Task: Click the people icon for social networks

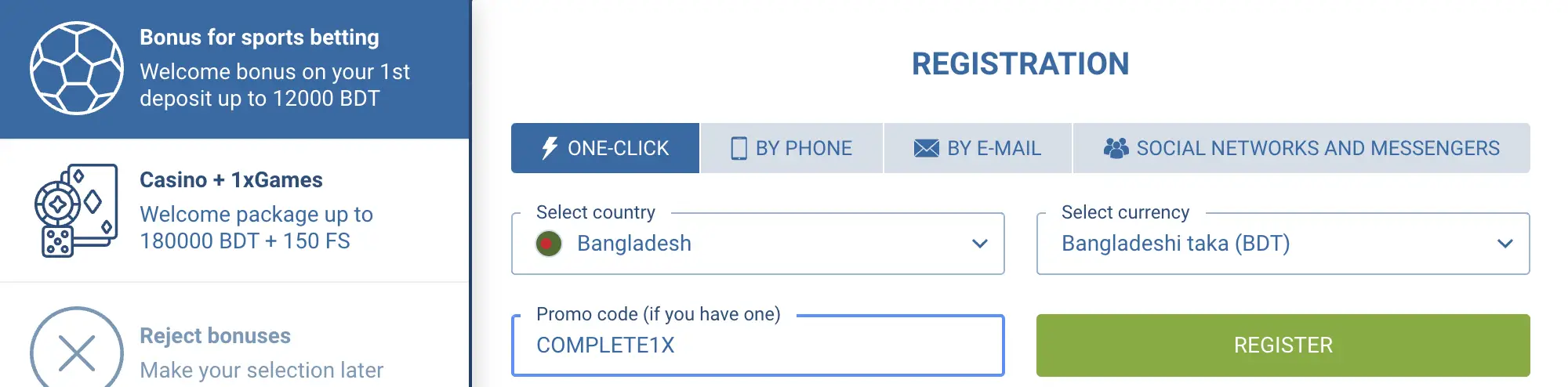Action: 1116,148
